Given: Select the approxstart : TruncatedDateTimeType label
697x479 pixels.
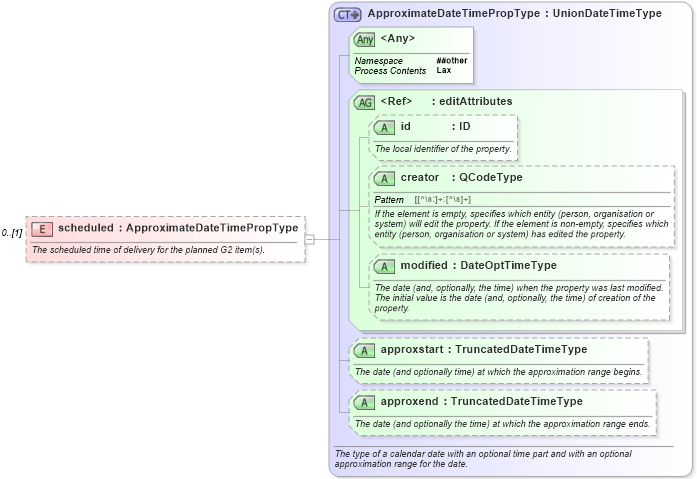Looking at the screenshot, I should [x=484, y=349].
